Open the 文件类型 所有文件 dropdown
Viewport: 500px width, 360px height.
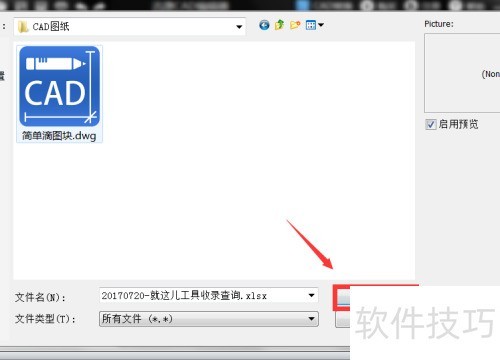[x=209, y=319]
